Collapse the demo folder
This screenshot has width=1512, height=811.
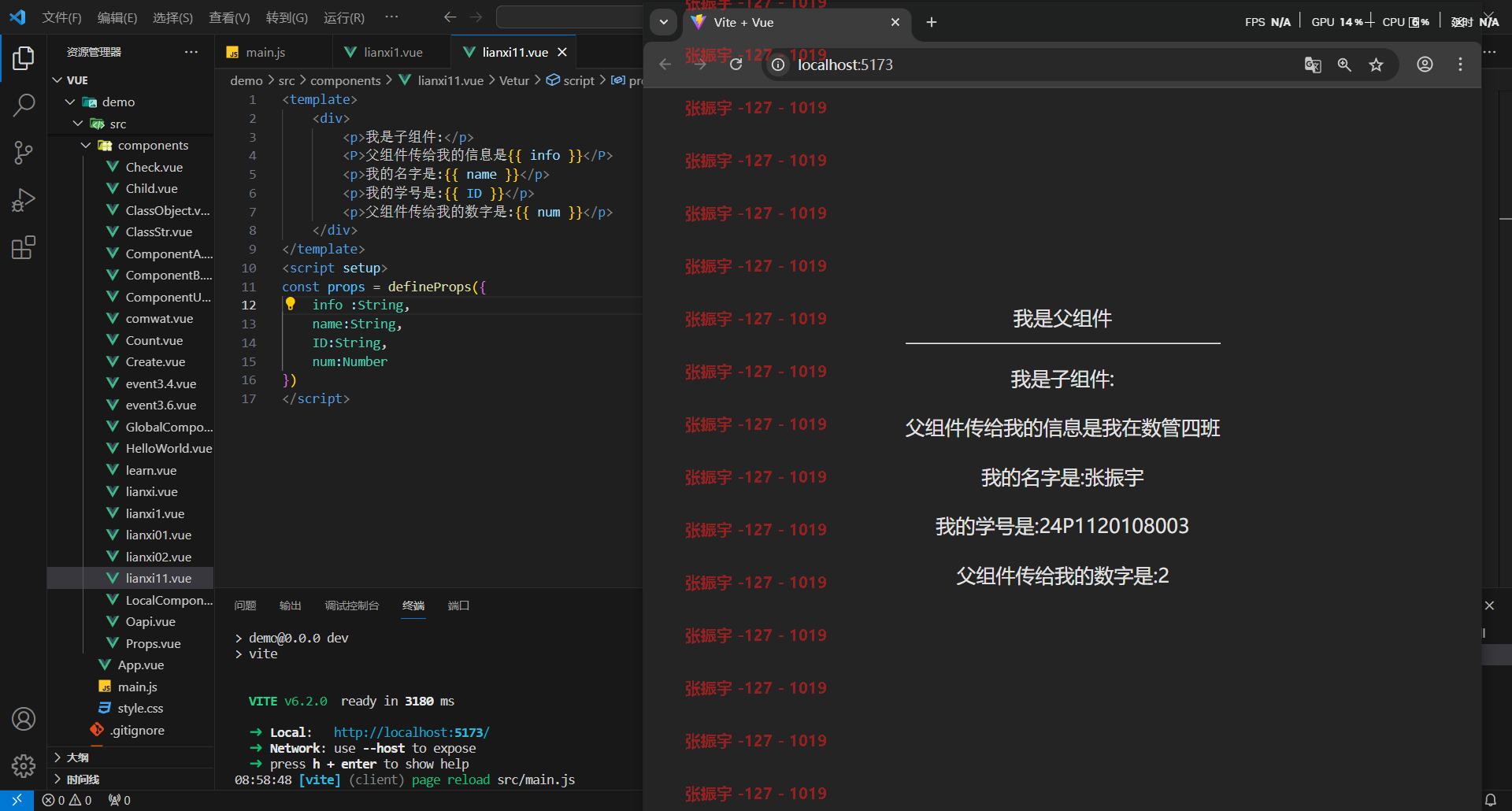click(131, 102)
